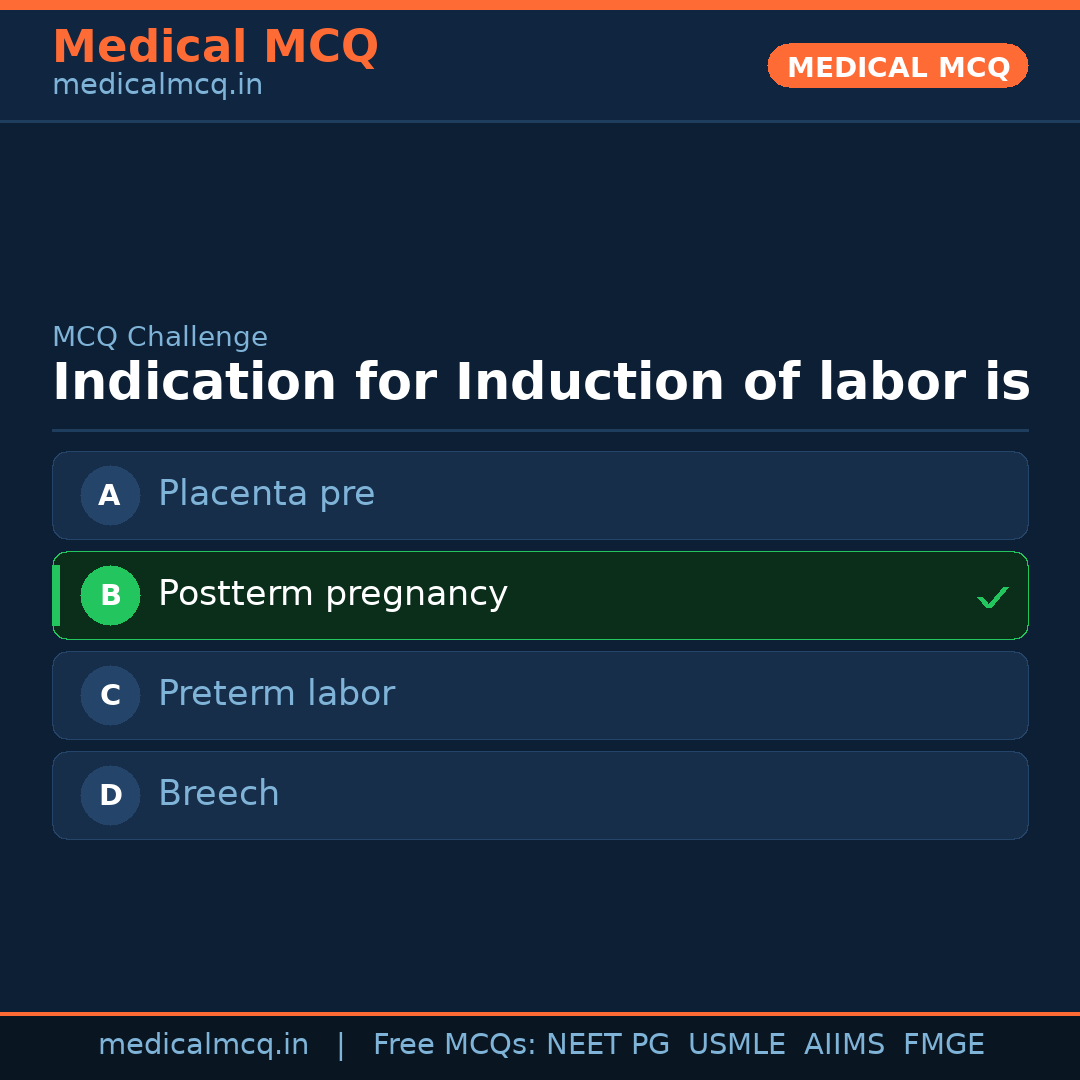Screen dimensions: 1080x1080
Task: Open the Medical MCQ title logo
Action: click(215, 47)
